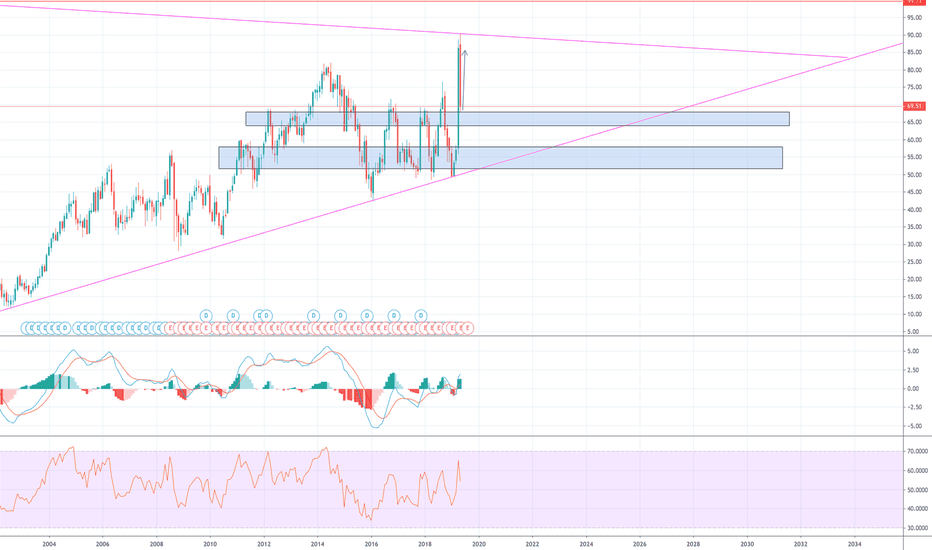Click the 70.0000 RSI axis label

click(917, 451)
